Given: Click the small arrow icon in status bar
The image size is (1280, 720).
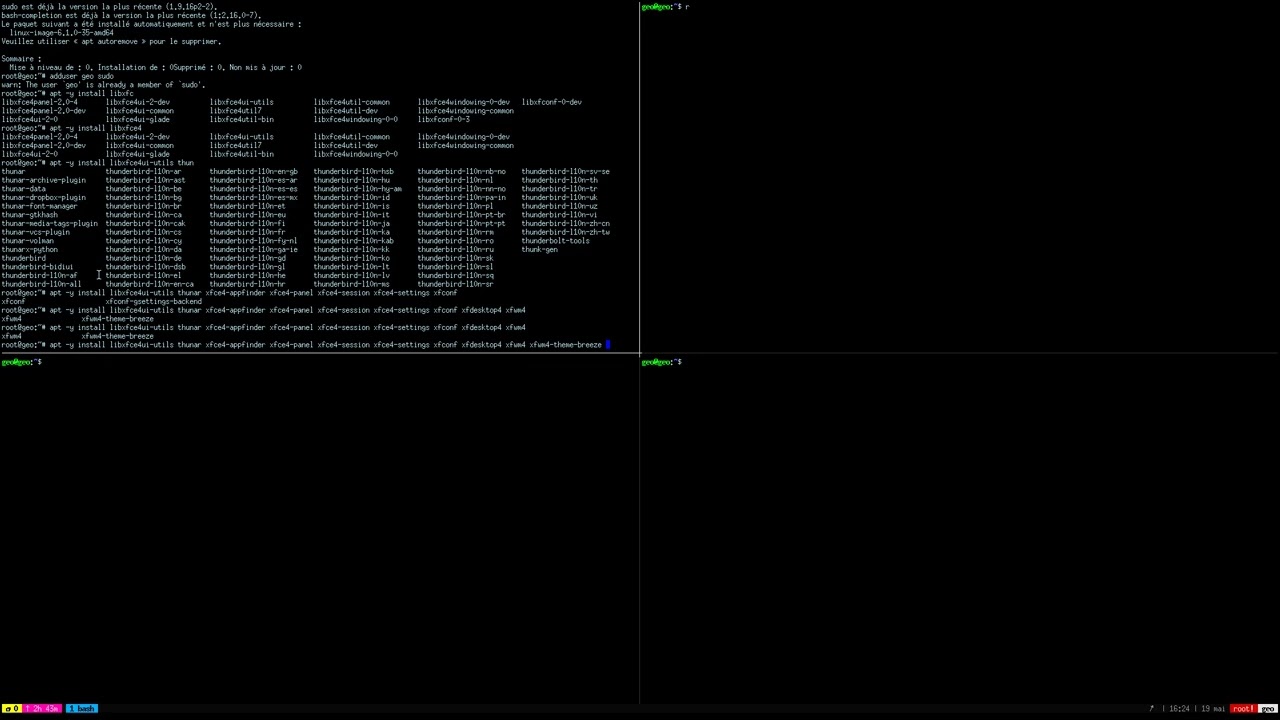Looking at the screenshot, I should 1152,708.
